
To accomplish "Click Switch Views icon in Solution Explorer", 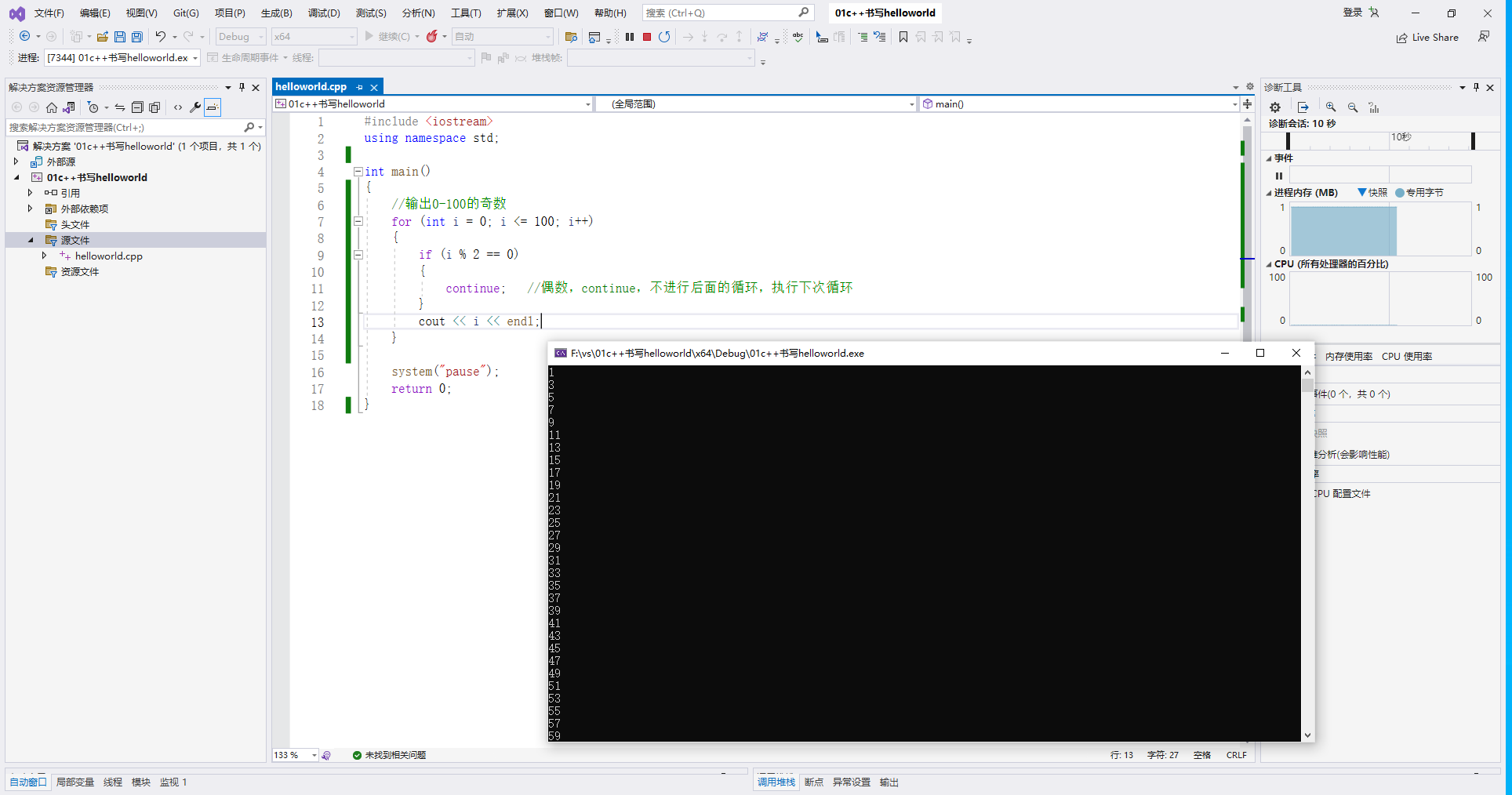I will coord(69,107).
